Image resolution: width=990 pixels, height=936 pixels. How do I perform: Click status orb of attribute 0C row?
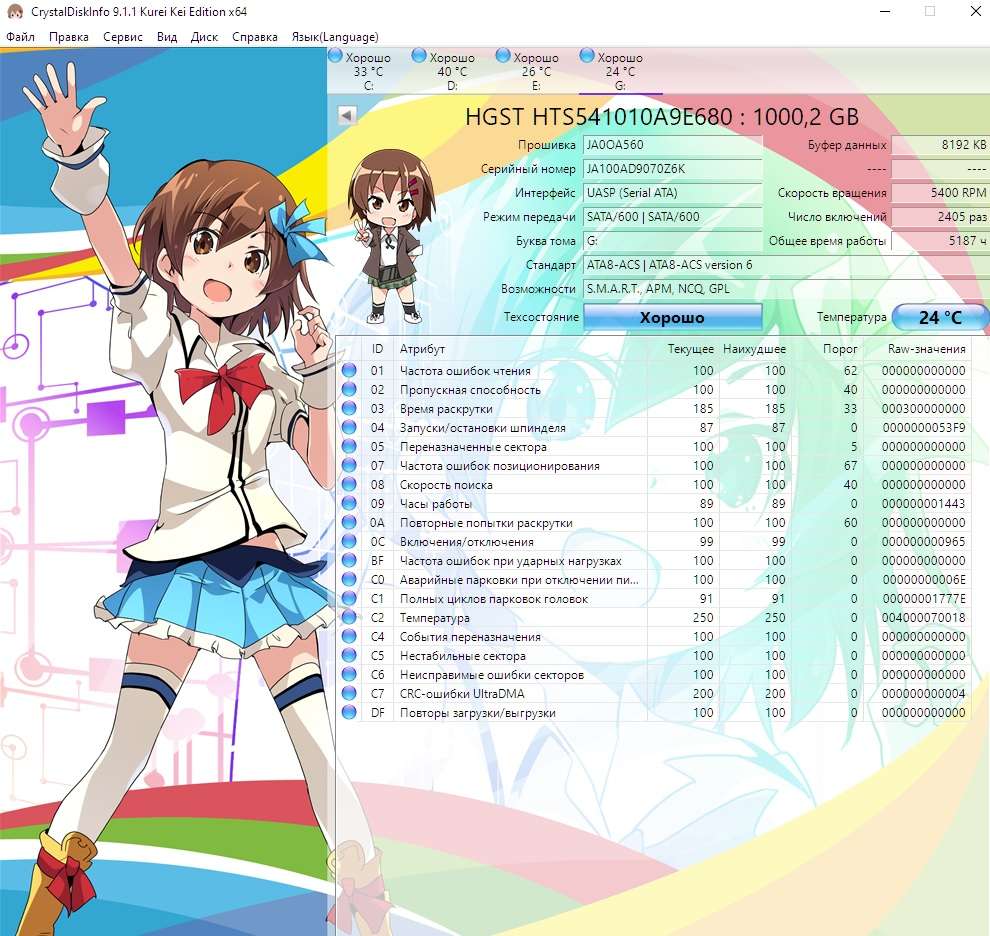tap(349, 541)
